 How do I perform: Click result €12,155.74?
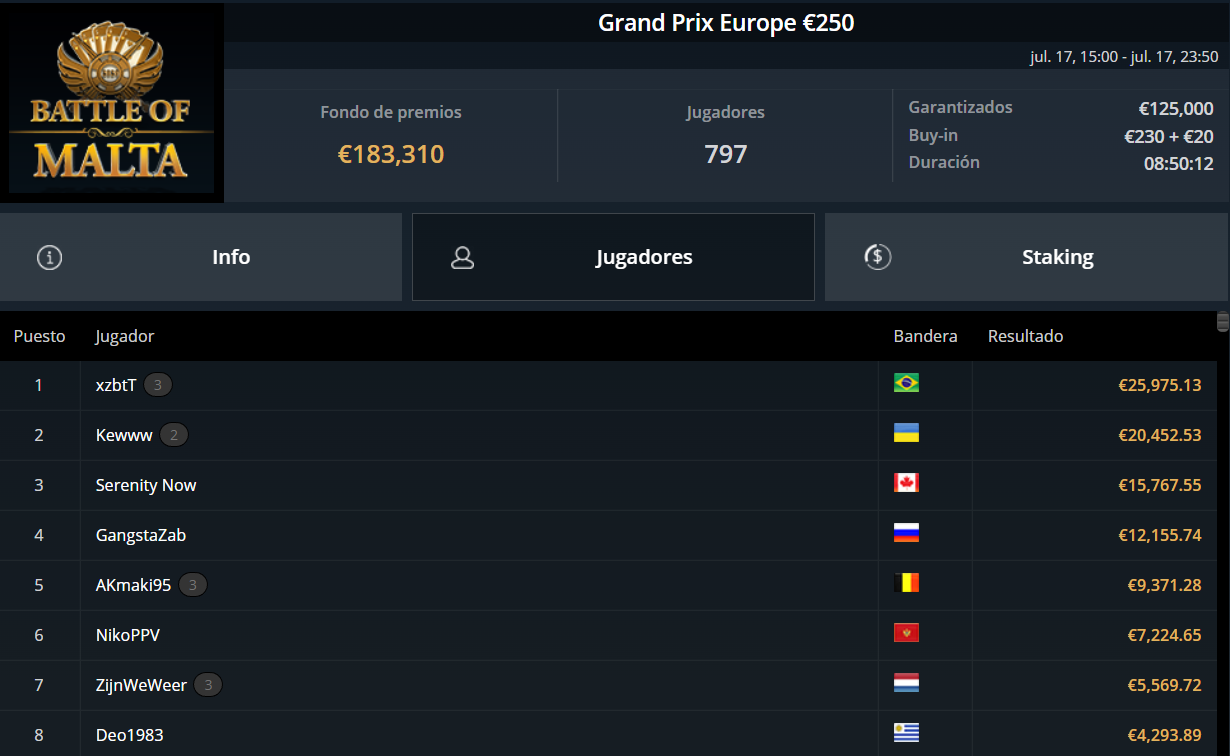click(1160, 535)
